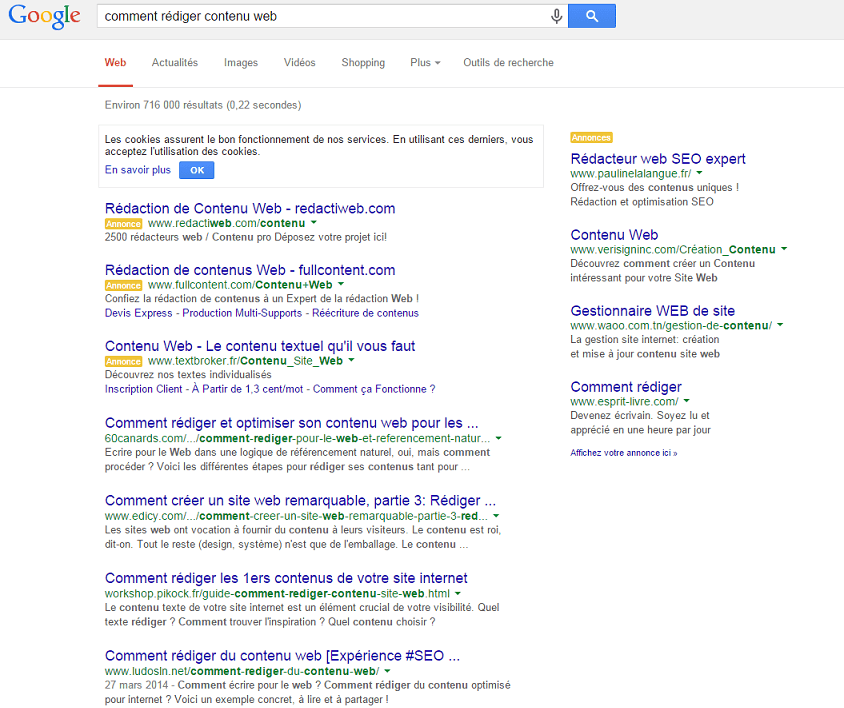844x708 pixels.
Task: Open Rédaction de contenus Web fullcontent.com result
Action: pos(250,270)
